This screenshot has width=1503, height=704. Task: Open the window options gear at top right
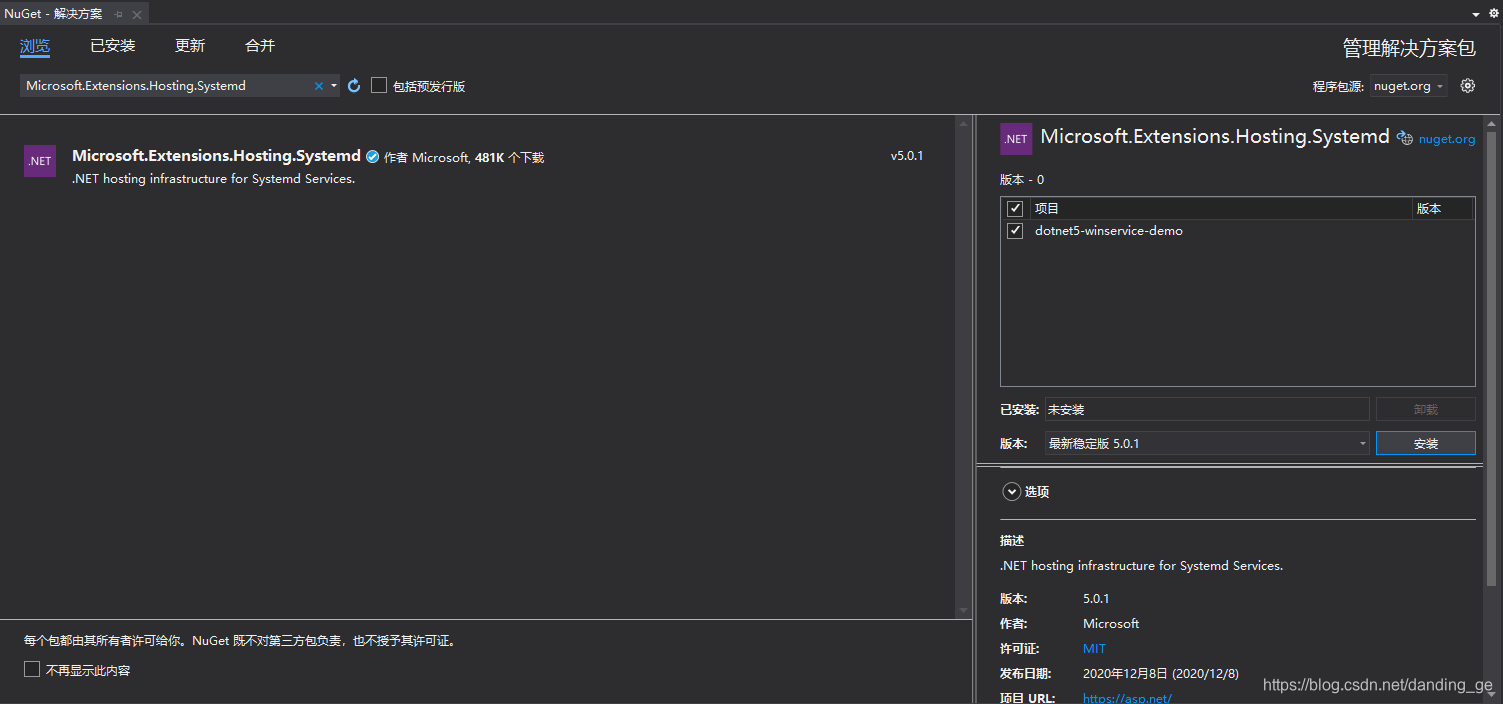[1494, 14]
